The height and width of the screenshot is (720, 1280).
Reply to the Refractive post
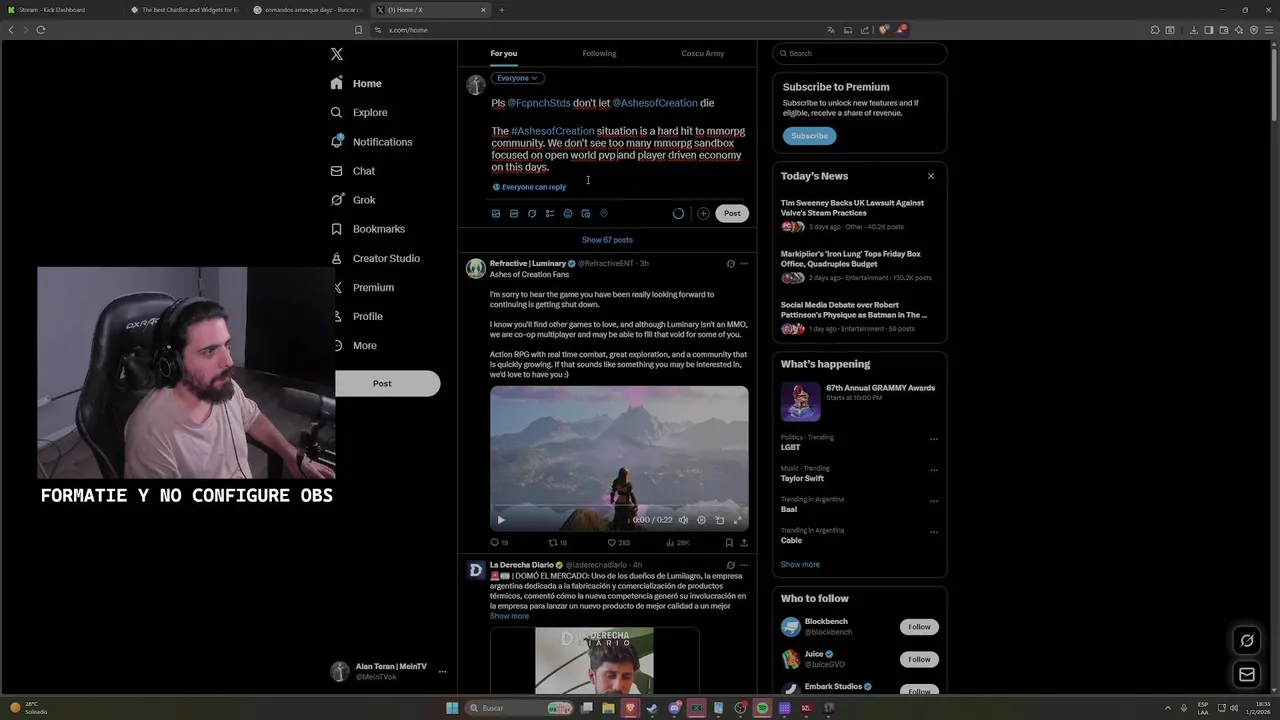pyautogui.click(x=498, y=543)
